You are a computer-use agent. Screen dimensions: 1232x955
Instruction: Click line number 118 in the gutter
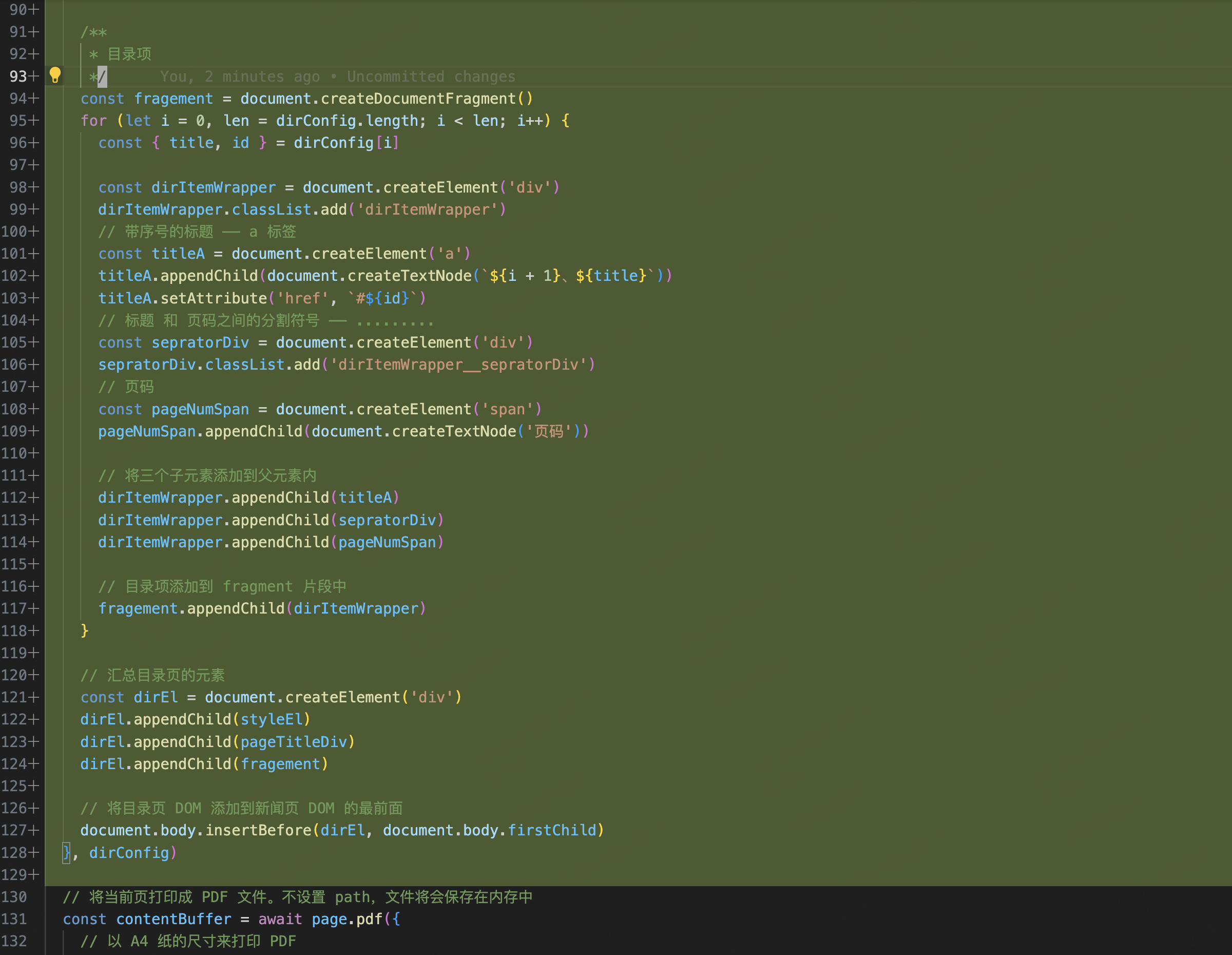(x=13, y=631)
